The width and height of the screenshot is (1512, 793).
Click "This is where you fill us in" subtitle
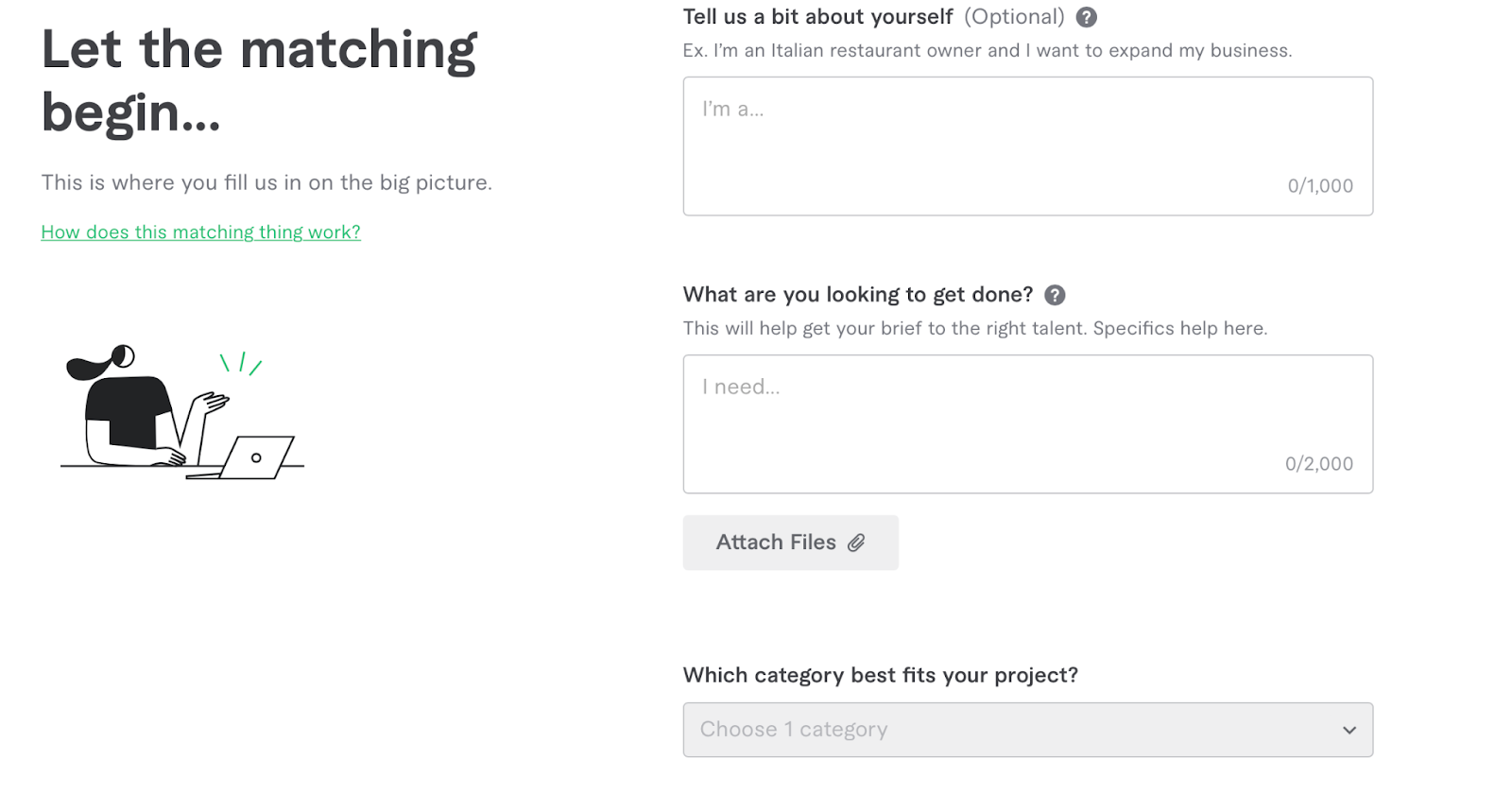pyautogui.click(x=266, y=182)
